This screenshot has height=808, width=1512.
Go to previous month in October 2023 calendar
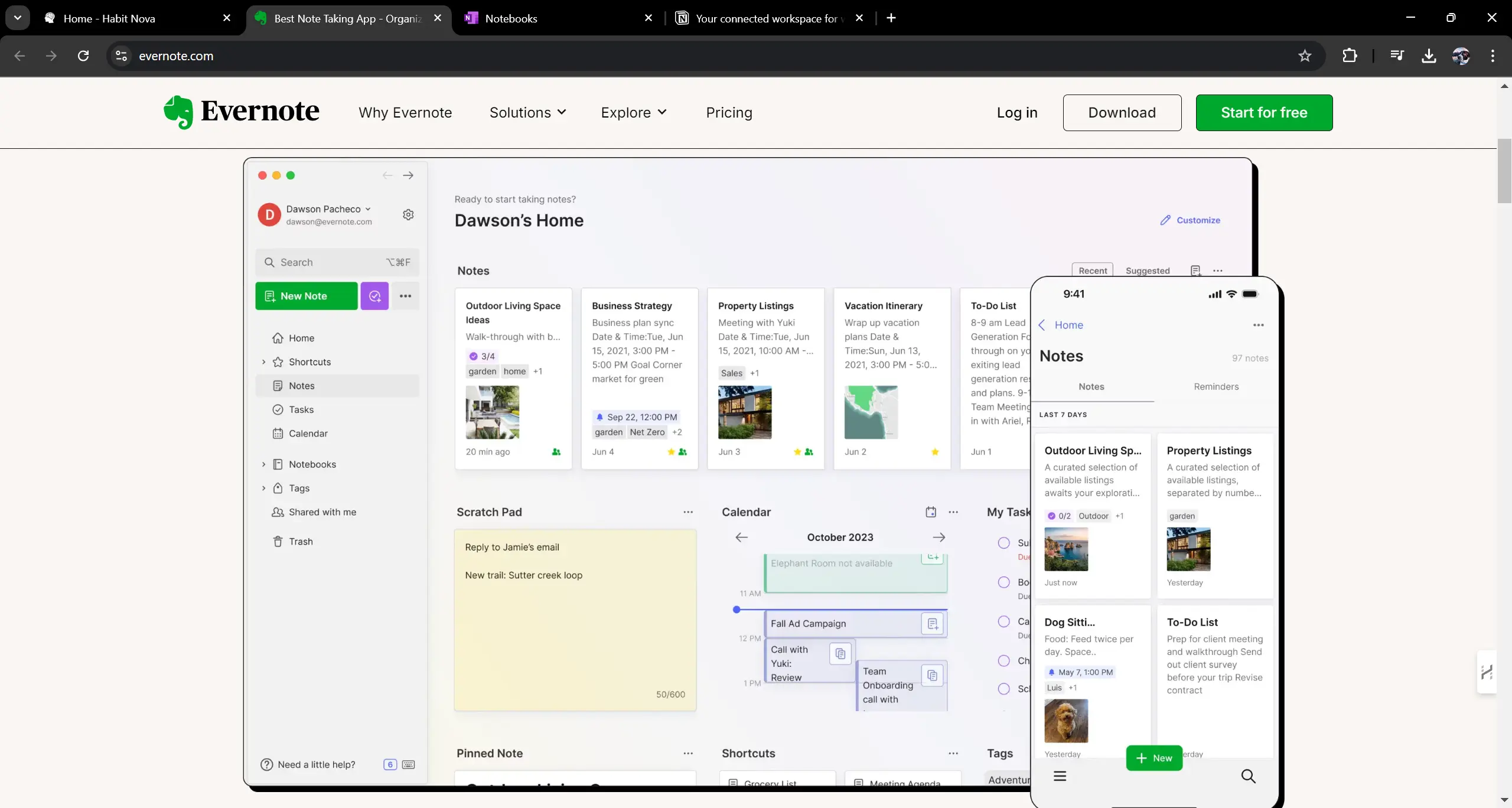pyautogui.click(x=741, y=537)
